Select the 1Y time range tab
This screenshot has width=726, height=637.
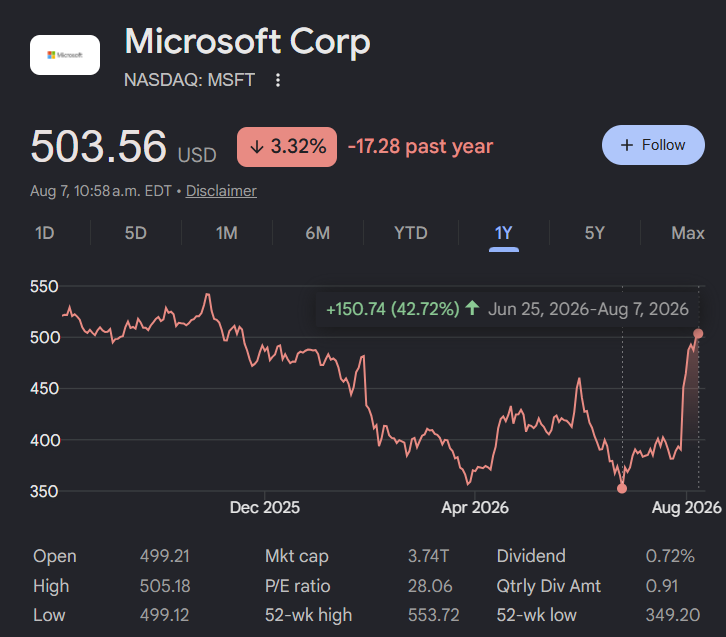click(x=504, y=233)
